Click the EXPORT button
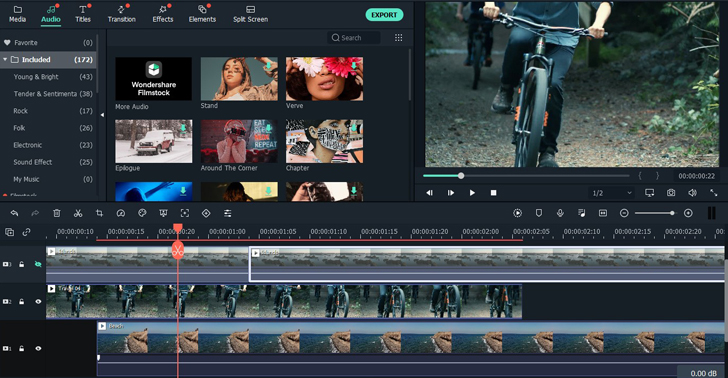728x378 pixels. 384,15
